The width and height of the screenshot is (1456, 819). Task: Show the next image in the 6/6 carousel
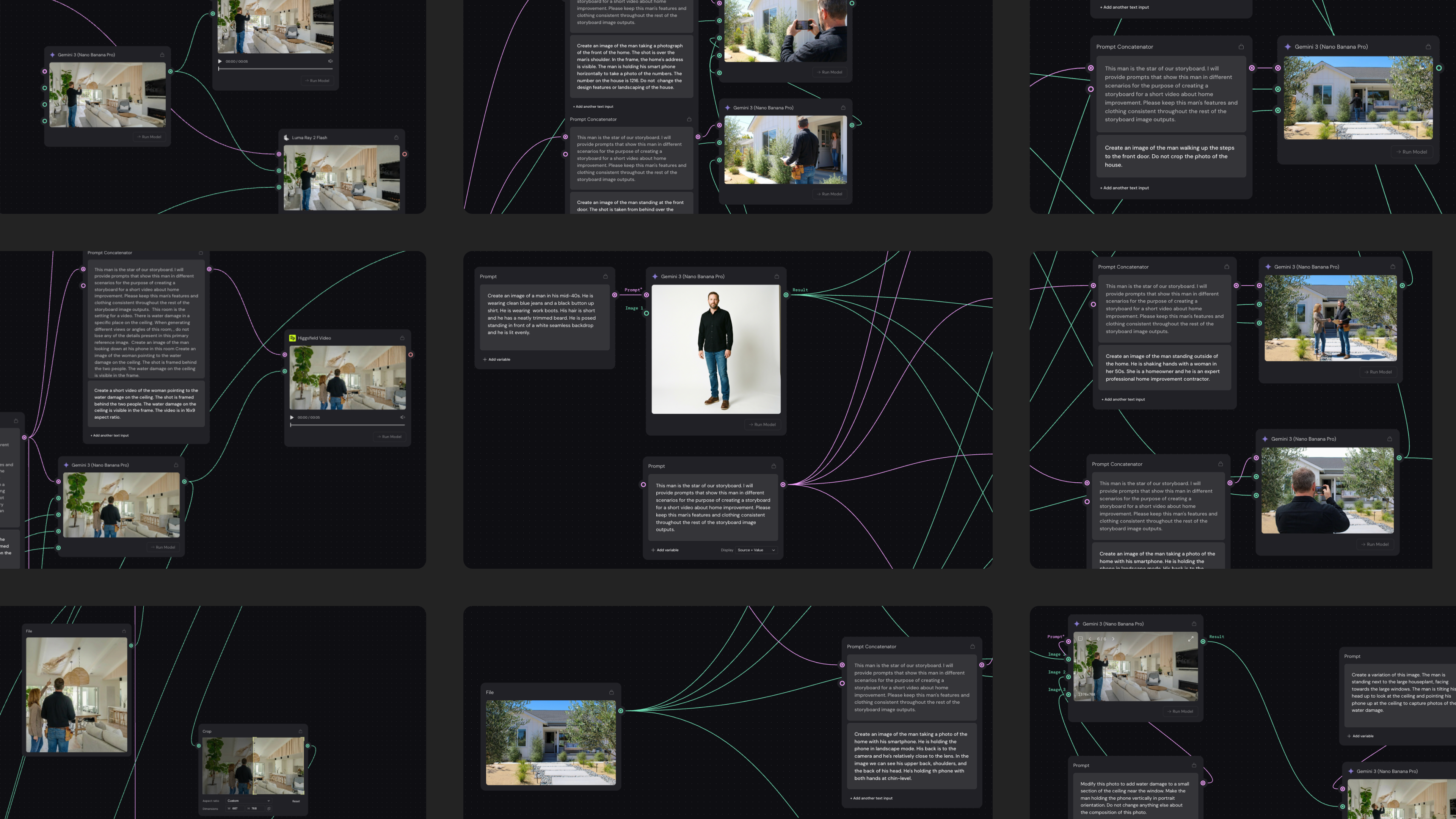point(1114,639)
